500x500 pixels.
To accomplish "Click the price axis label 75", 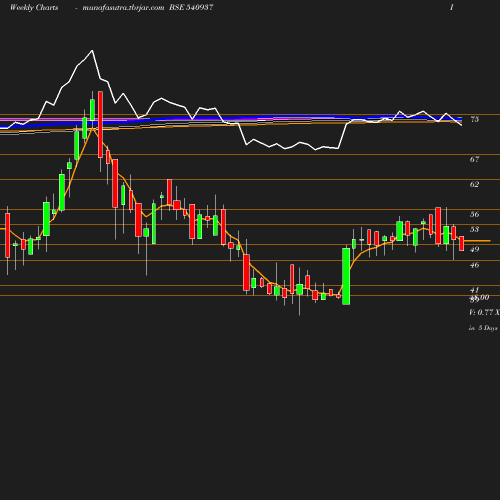I will tap(475, 119).
